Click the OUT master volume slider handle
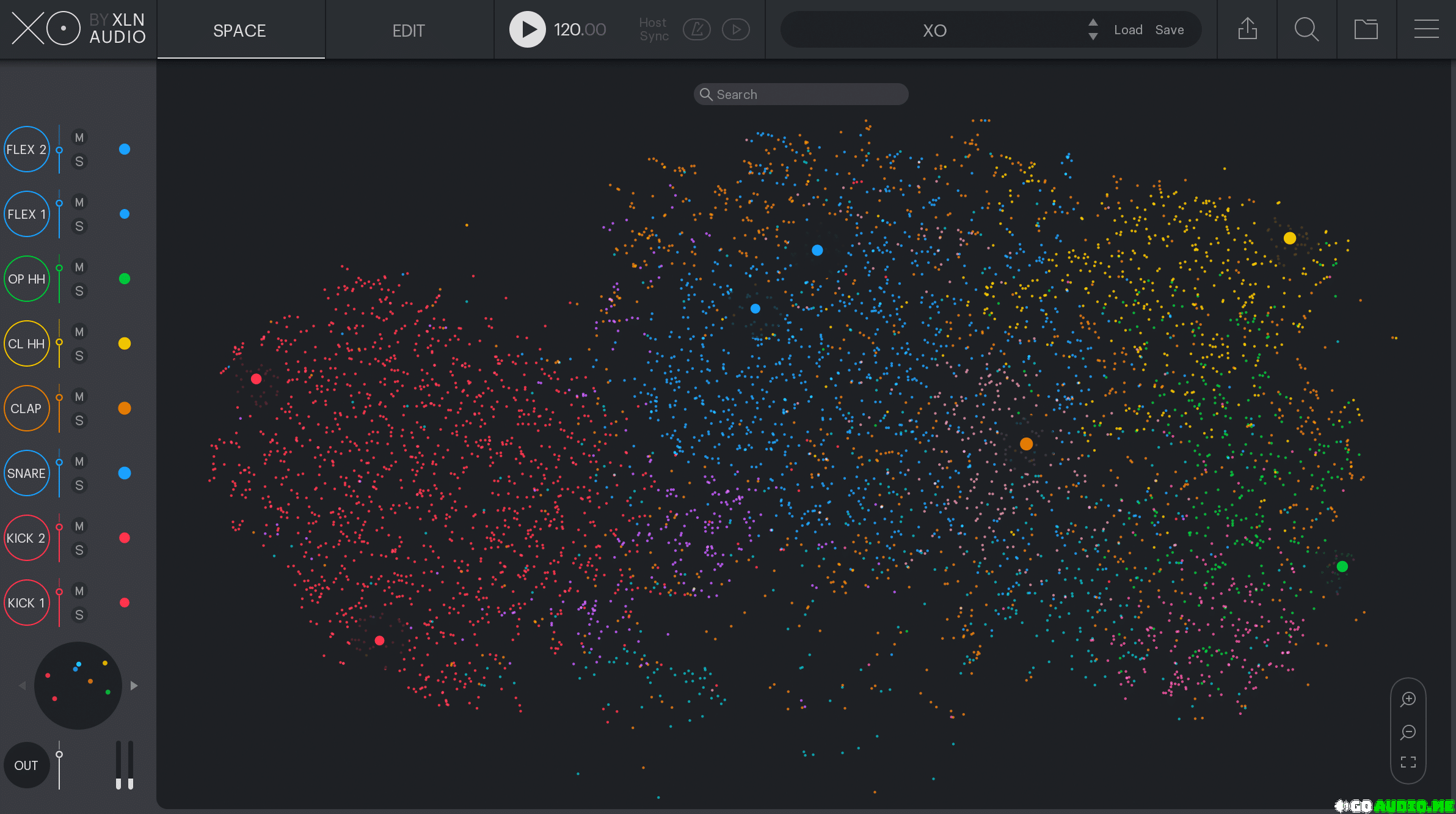Viewport: 1456px width, 814px height. coord(59,755)
